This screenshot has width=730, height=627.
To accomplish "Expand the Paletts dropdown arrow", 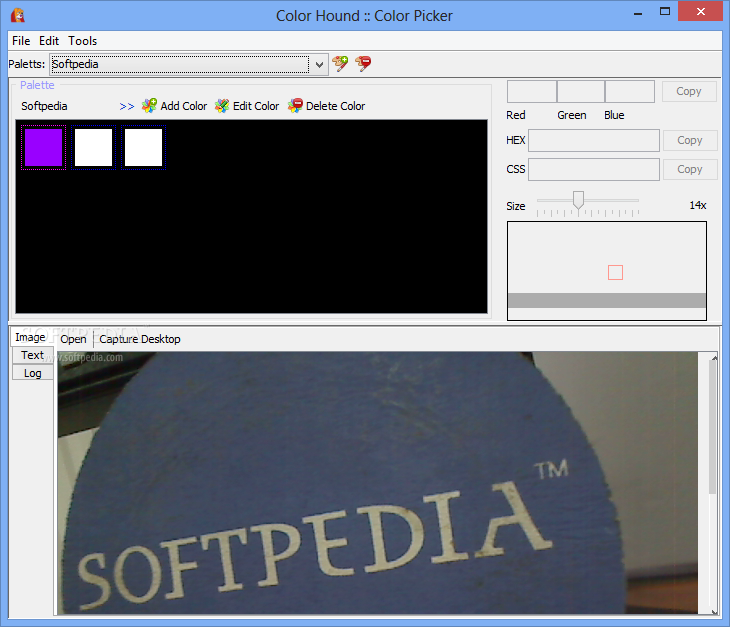I will (x=319, y=65).
